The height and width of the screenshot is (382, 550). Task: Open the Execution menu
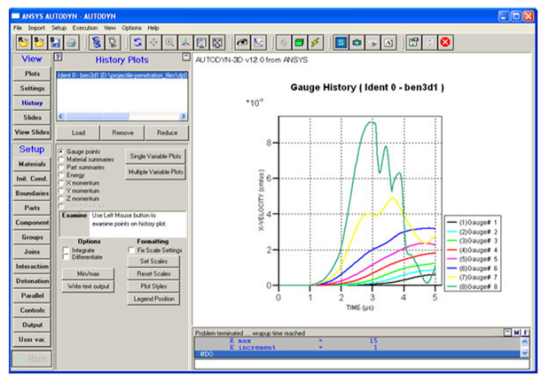pyautogui.click(x=85, y=28)
